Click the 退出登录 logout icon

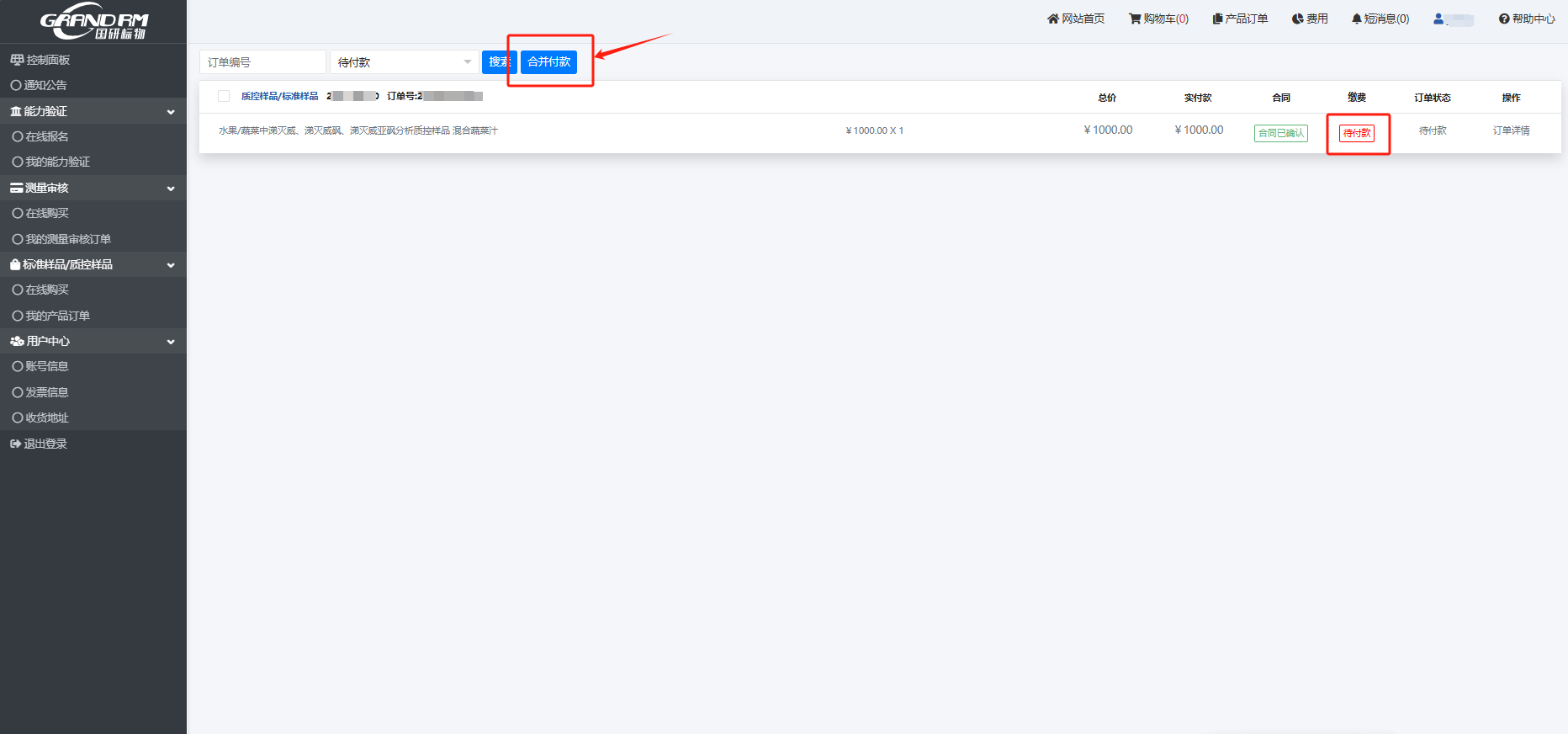tap(15, 444)
